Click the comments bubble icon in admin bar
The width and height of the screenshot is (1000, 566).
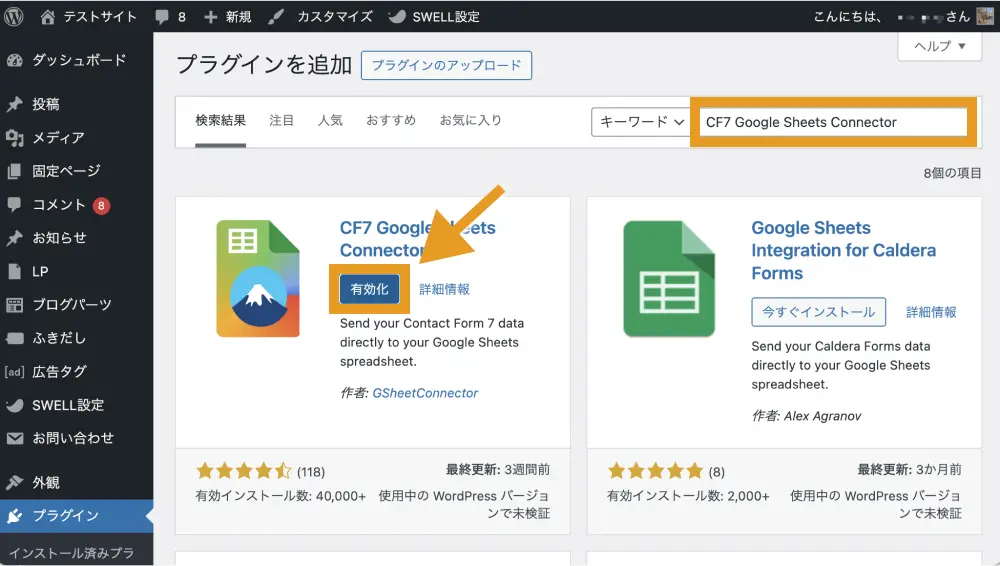pos(162,17)
